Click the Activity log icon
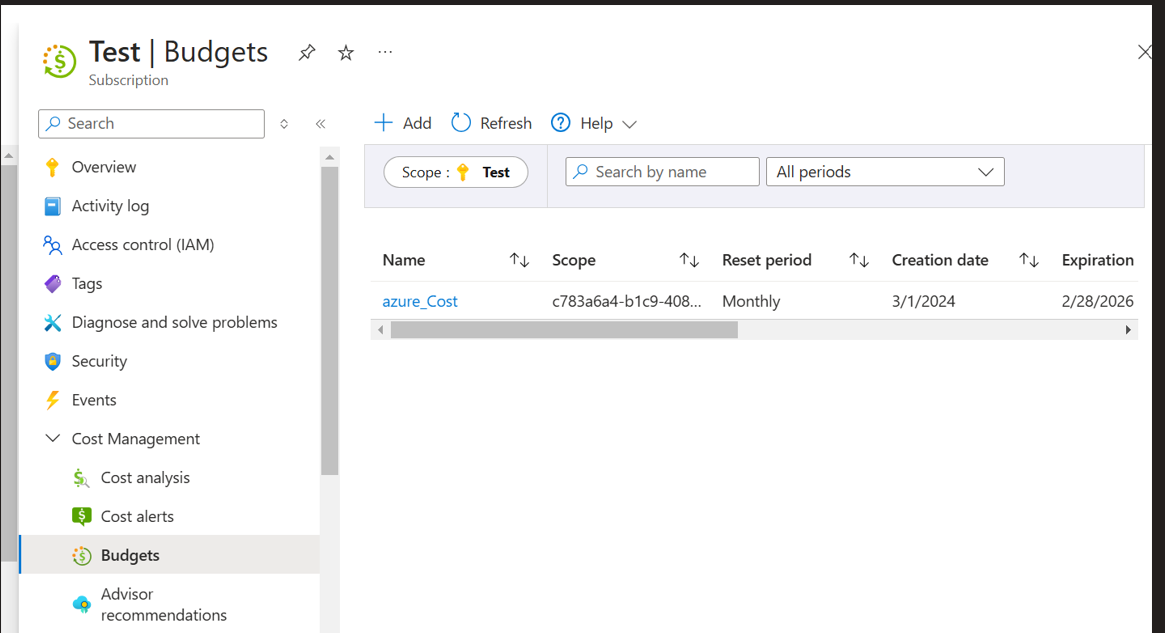Image resolution: width=1165 pixels, height=633 pixels. tap(52, 206)
